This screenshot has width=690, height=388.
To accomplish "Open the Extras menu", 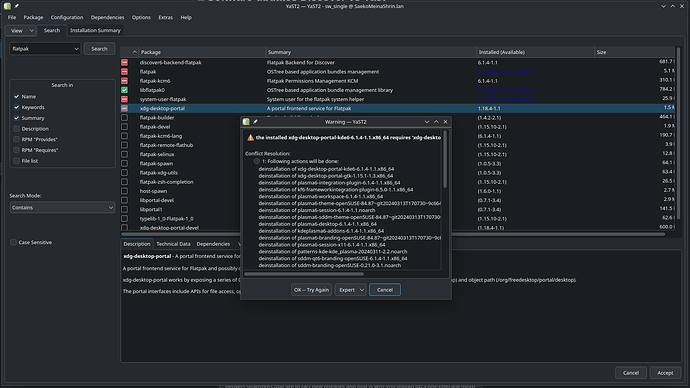I will pos(165,18).
